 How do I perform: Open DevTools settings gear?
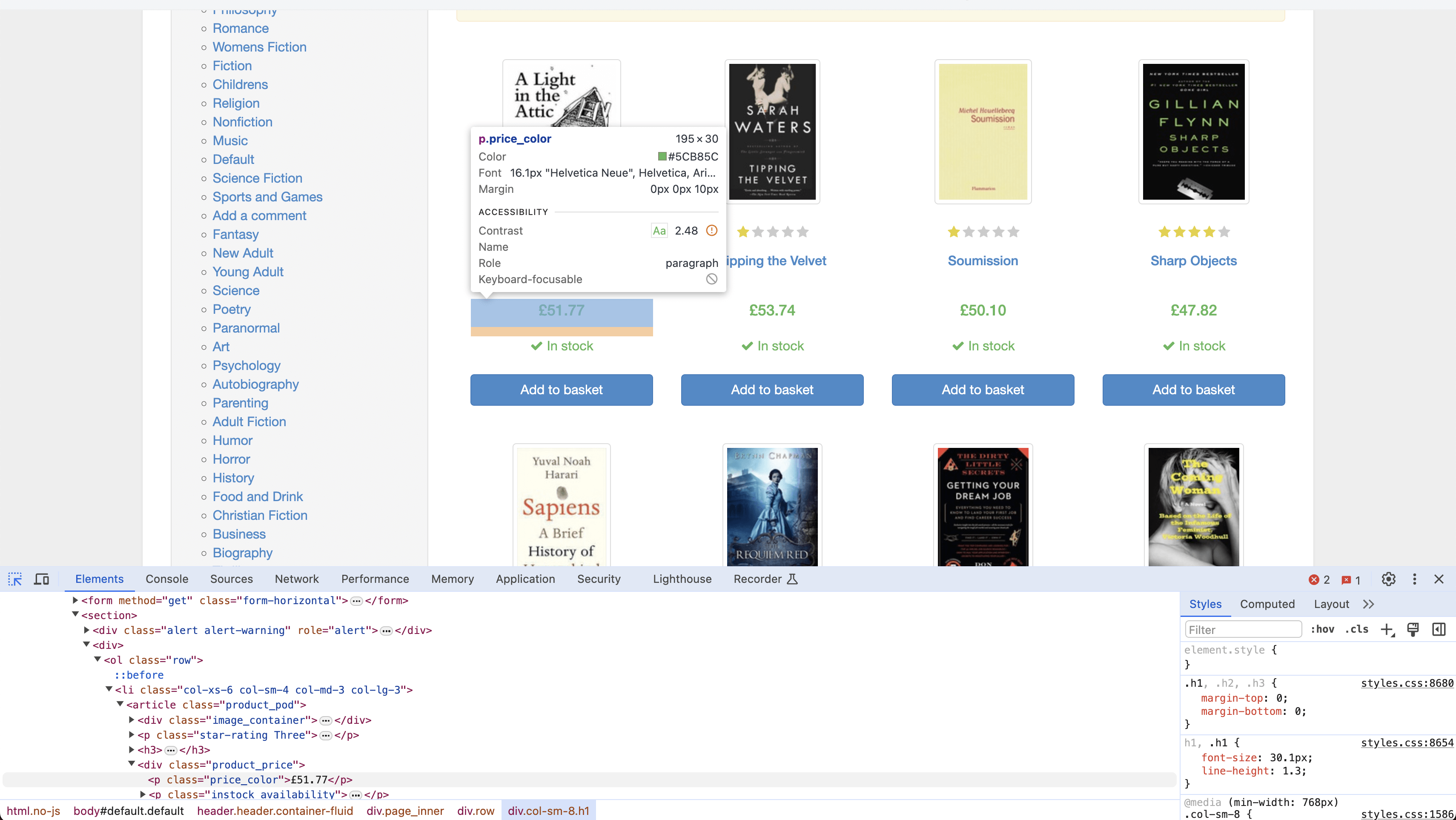(1389, 579)
